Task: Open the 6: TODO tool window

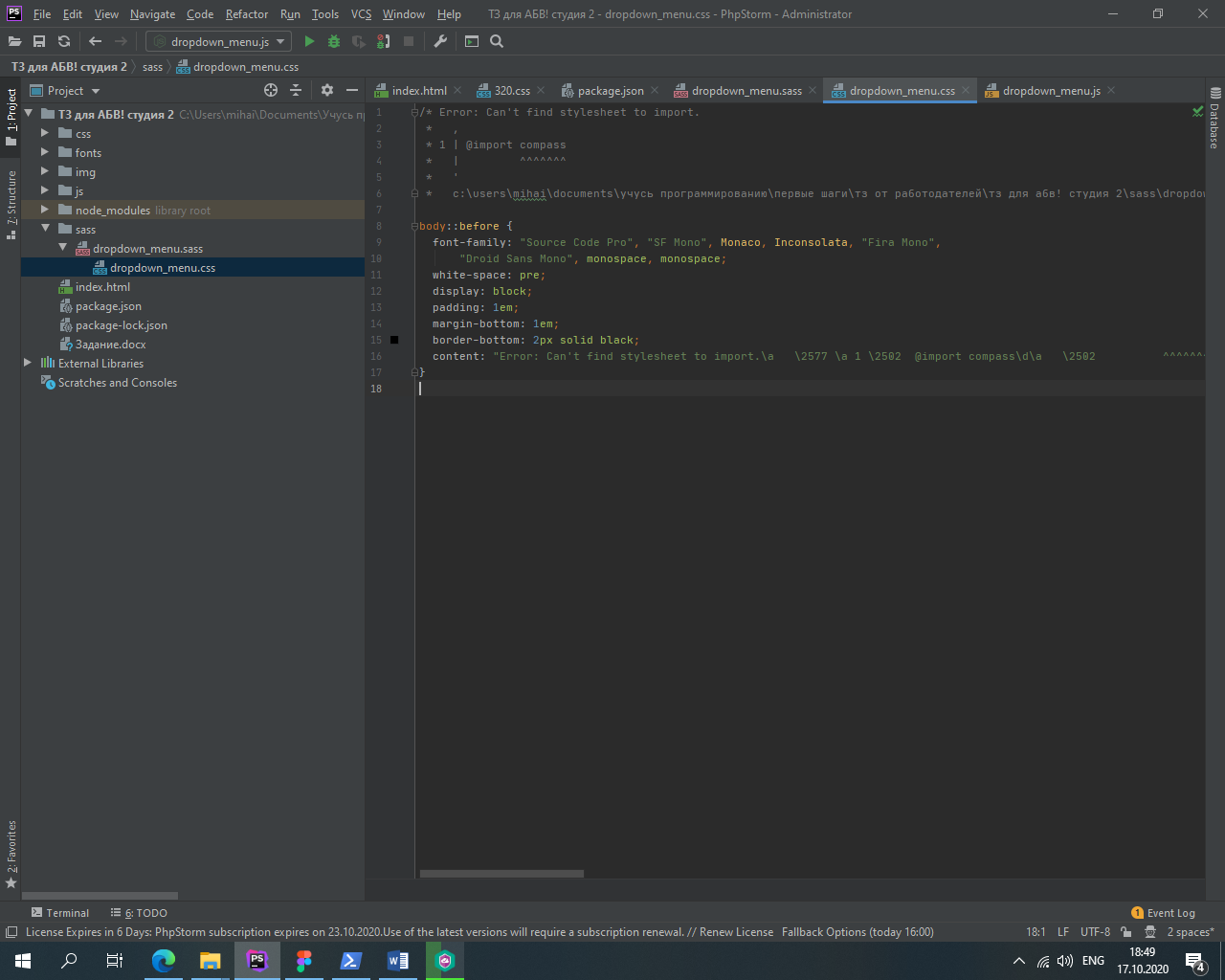Action: tap(139, 913)
